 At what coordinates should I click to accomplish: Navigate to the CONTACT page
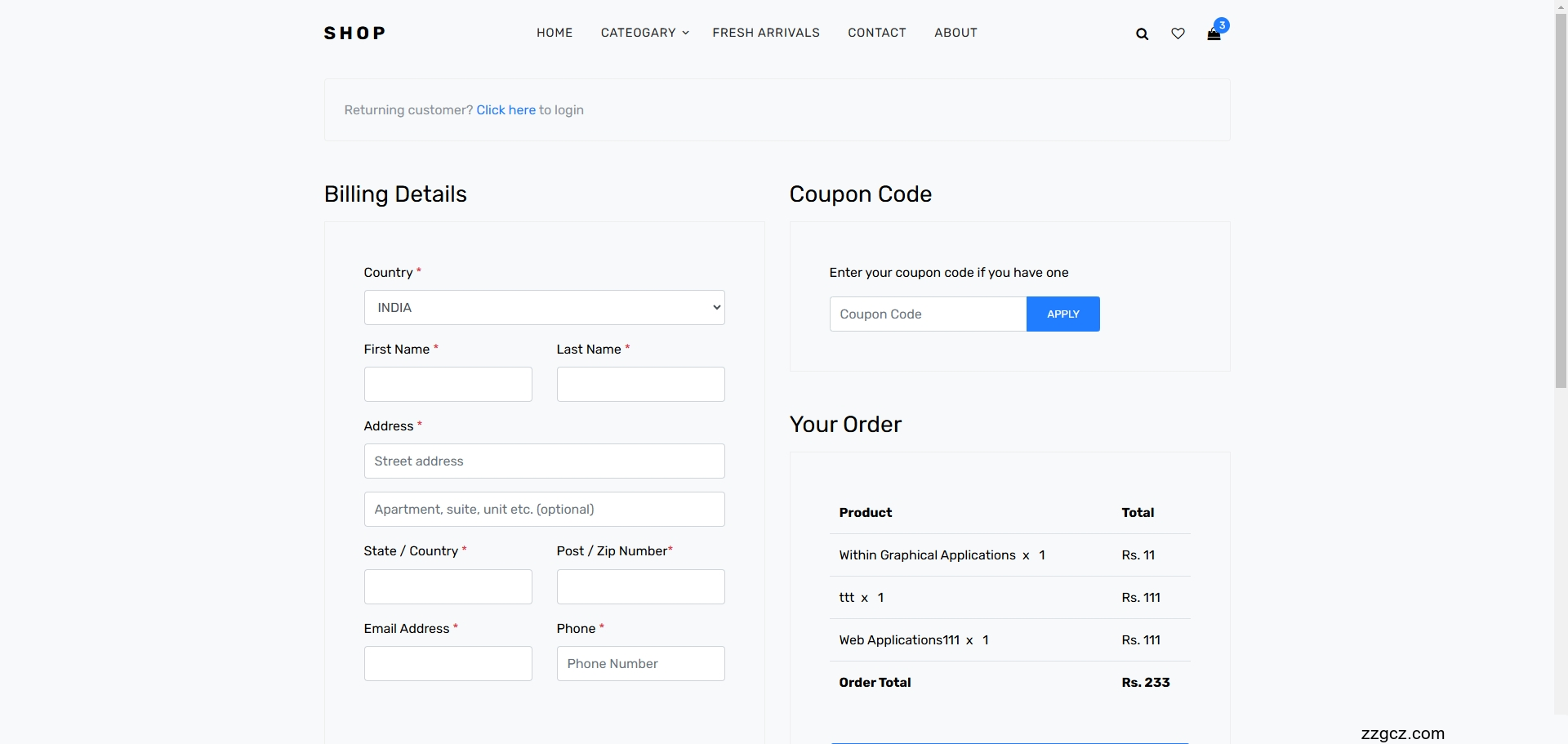pyautogui.click(x=876, y=33)
